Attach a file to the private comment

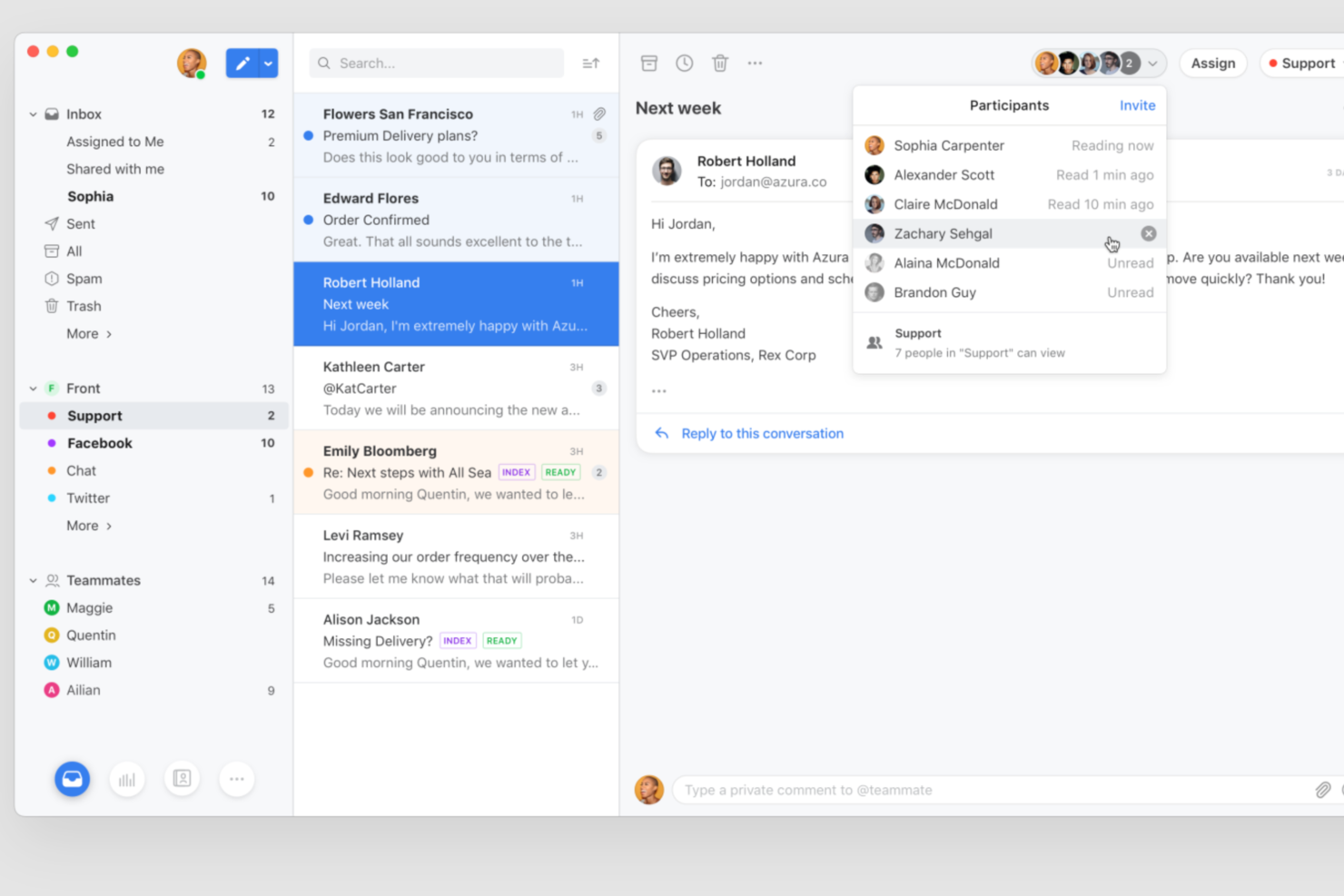point(1321,790)
